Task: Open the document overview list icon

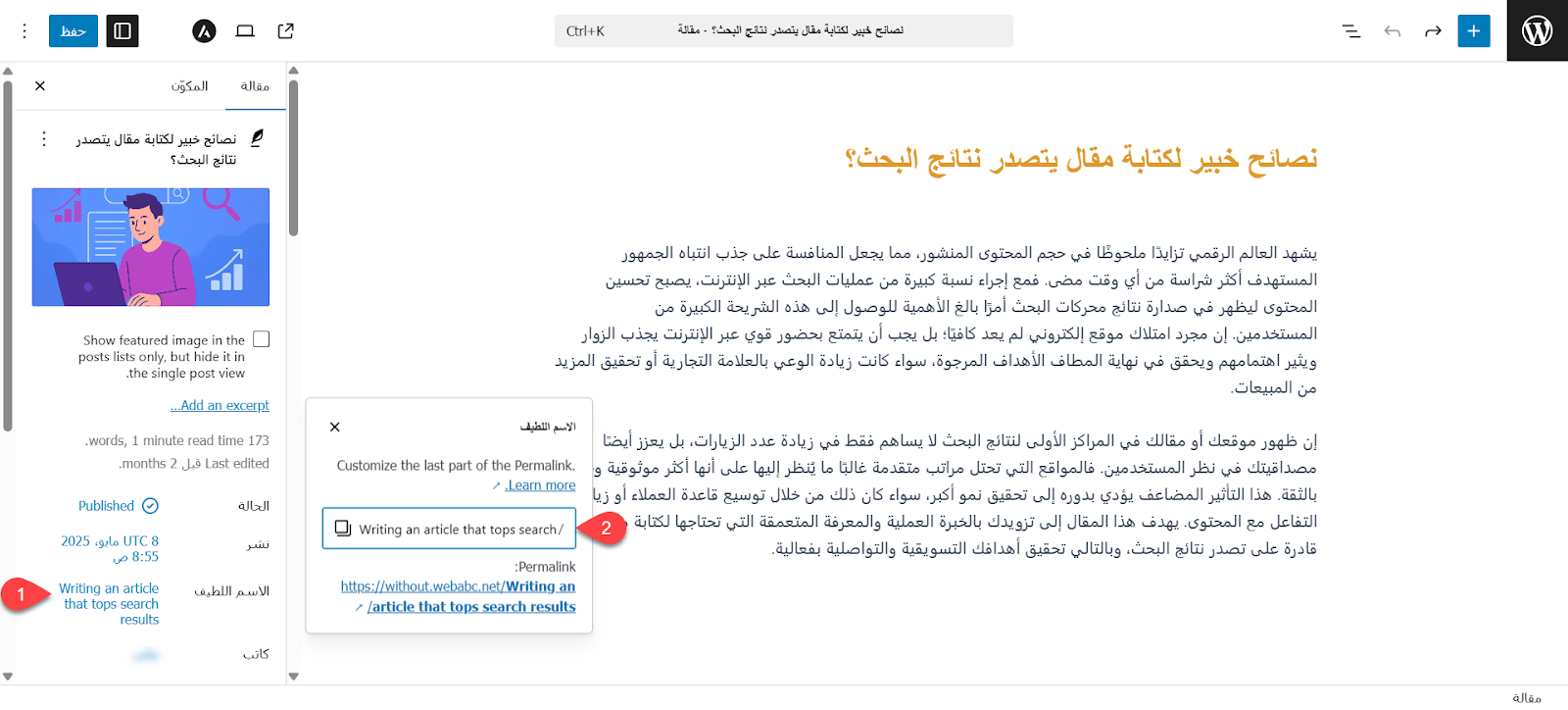Action: click(1351, 31)
